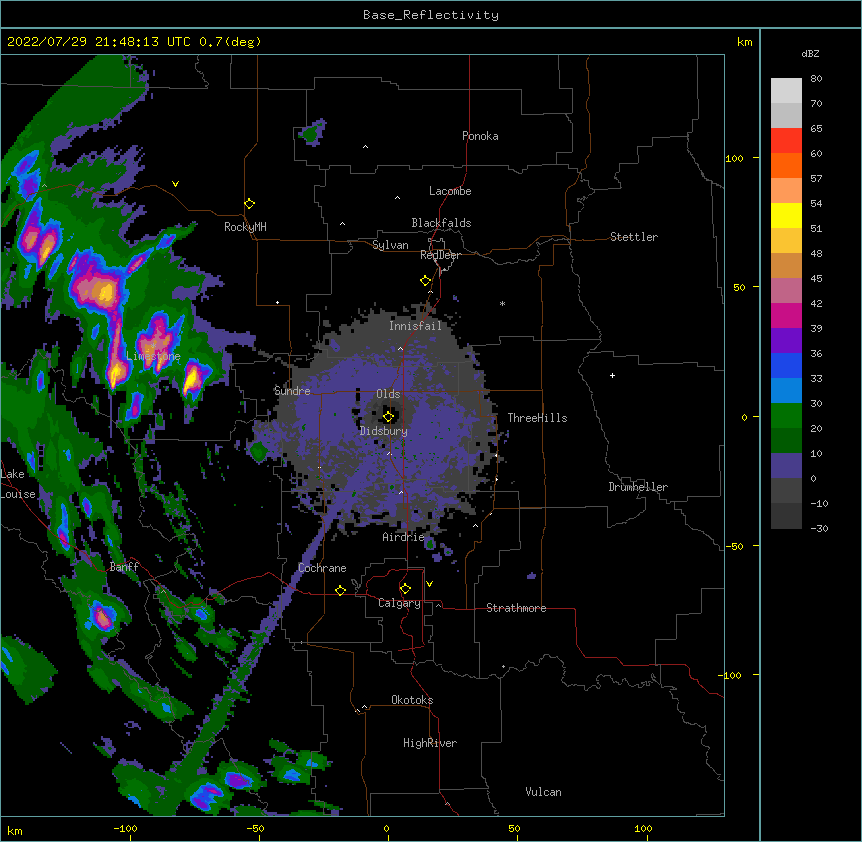Select the orange legend swatch between 60 and 57
The width and height of the screenshot is (862, 842).
pos(786,165)
